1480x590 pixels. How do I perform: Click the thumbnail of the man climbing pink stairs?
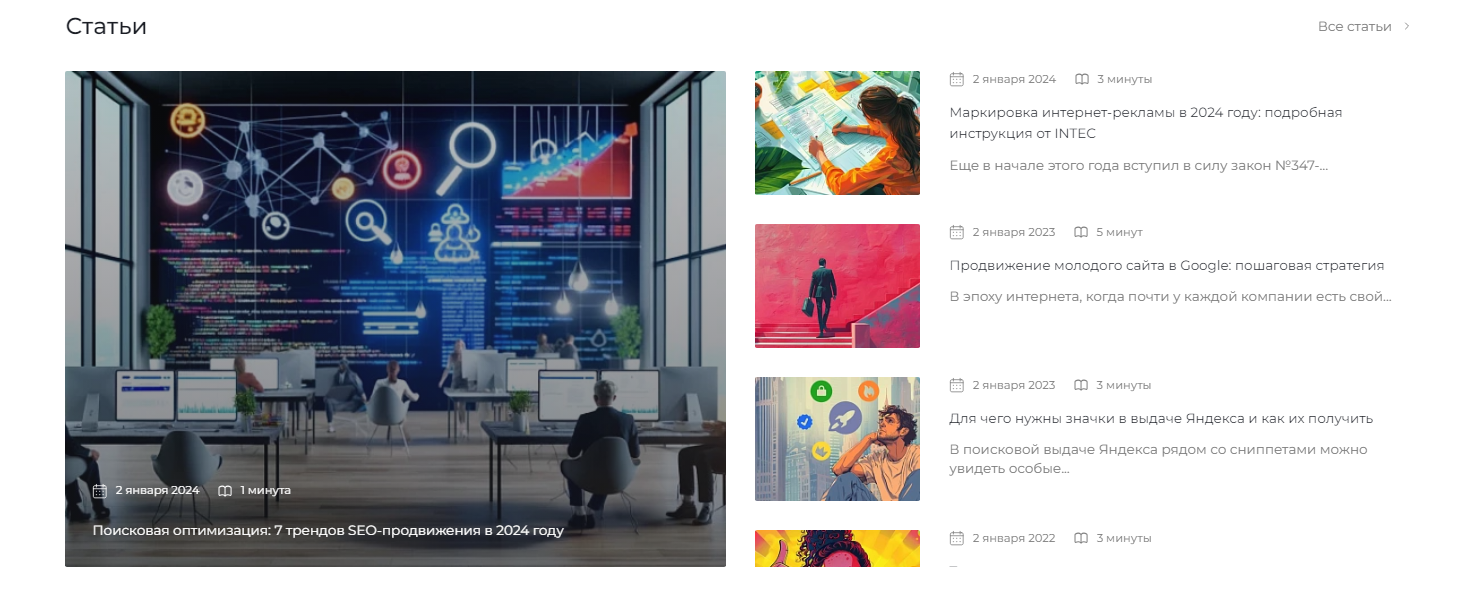coord(837,286)
